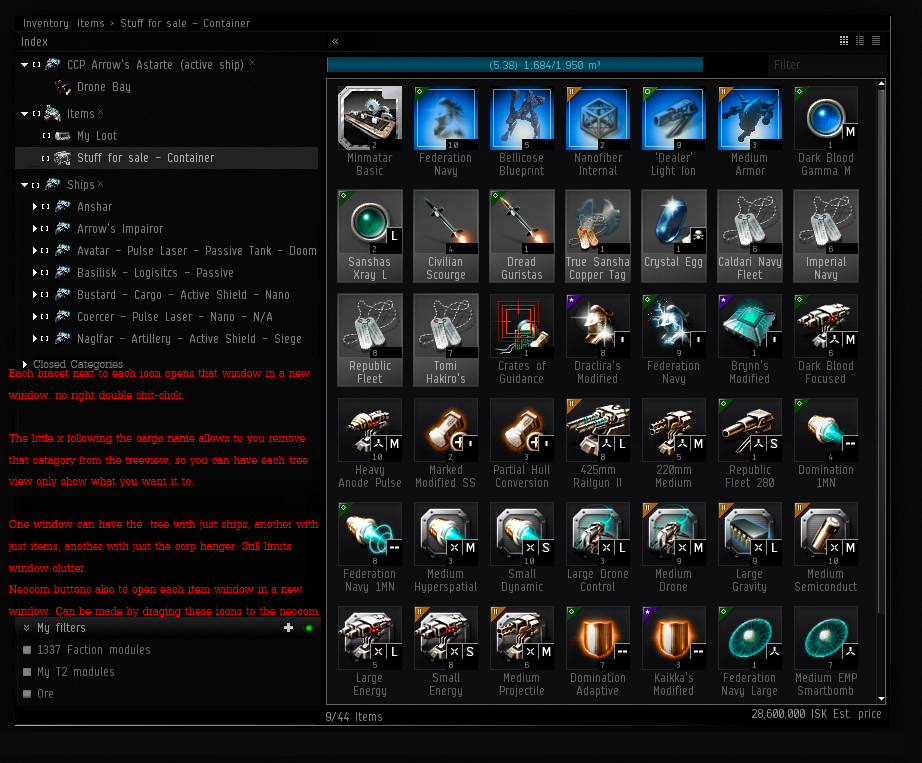Open Drone Bay in the tree
The width and height of the screenshot is (922, 763).
(x=103, y=87)
